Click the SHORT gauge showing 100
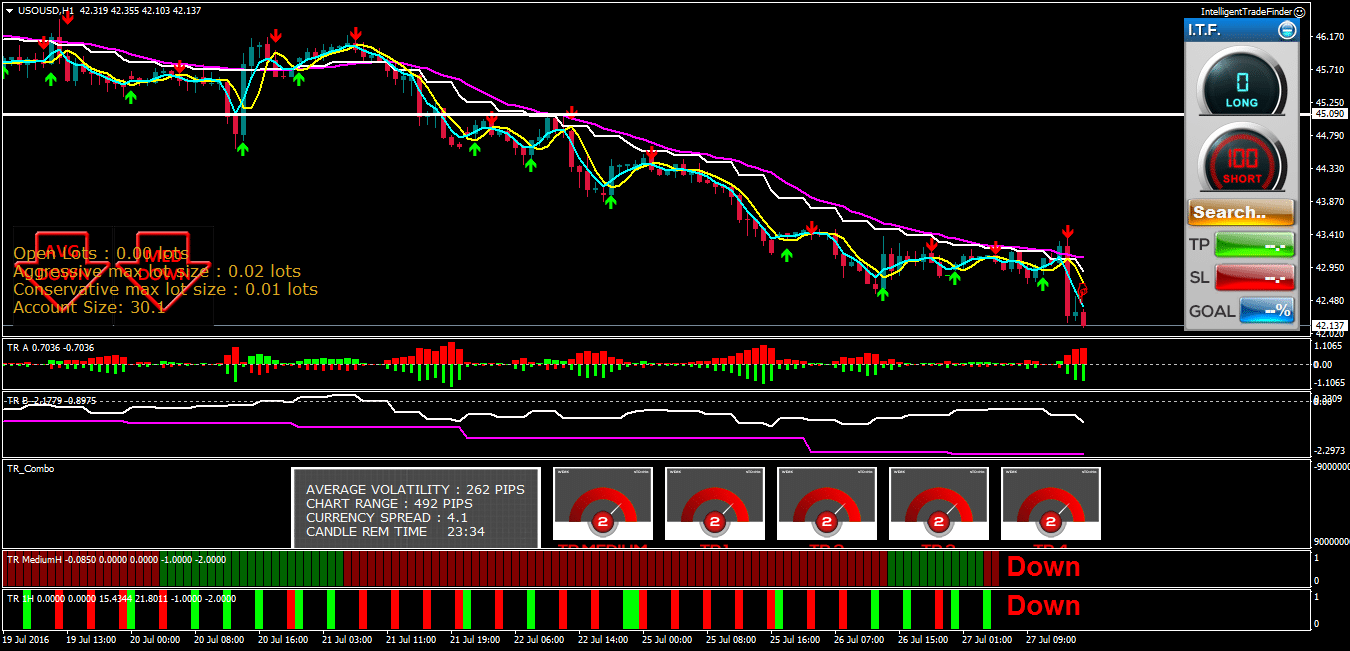The height and width of the screenshot is (651, 1350). (x=1241, y=159)
